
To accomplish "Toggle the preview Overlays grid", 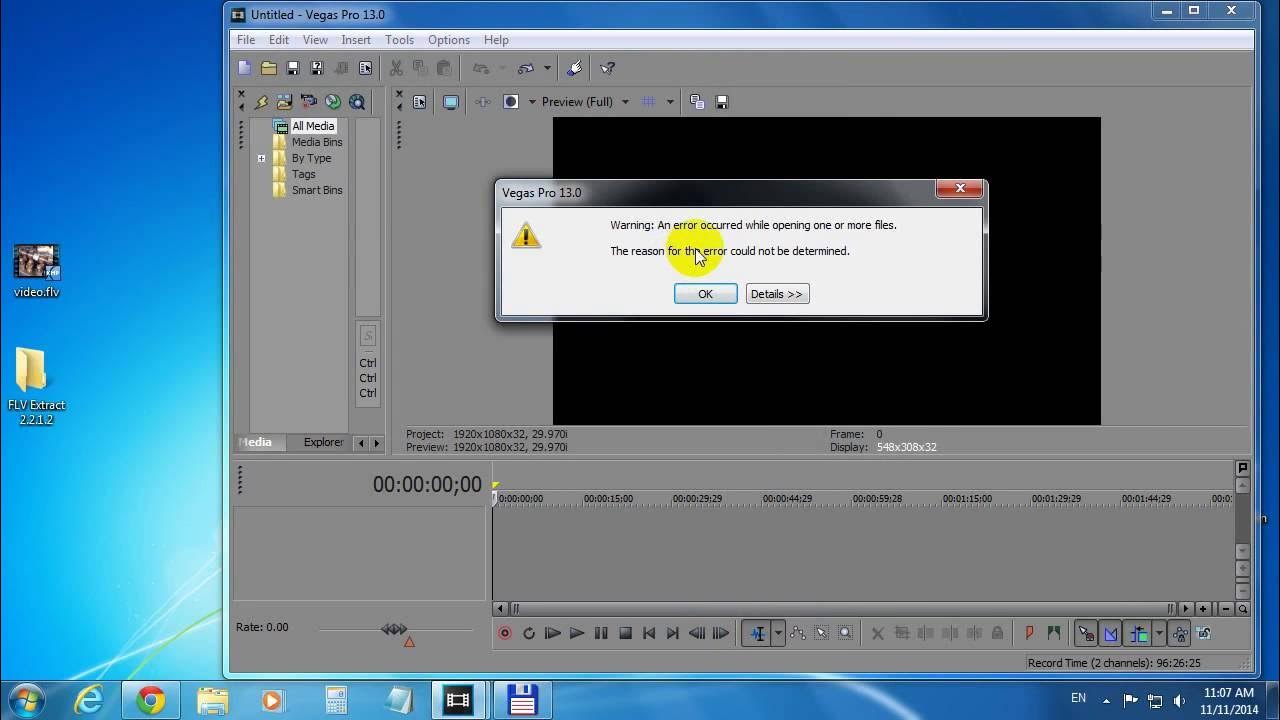I will click(648, 102).
